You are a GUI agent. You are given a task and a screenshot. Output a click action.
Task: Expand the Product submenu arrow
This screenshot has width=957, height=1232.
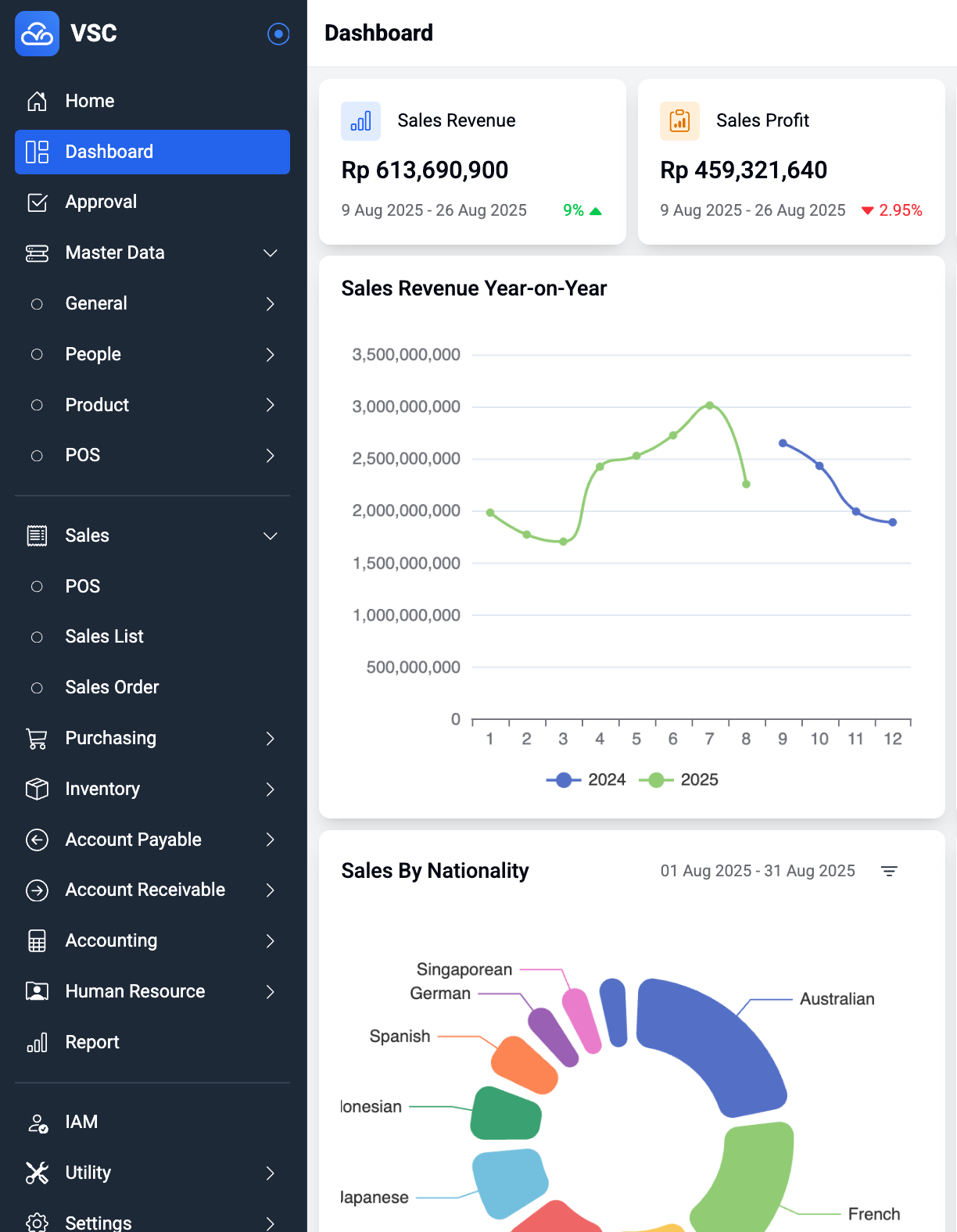271,405
